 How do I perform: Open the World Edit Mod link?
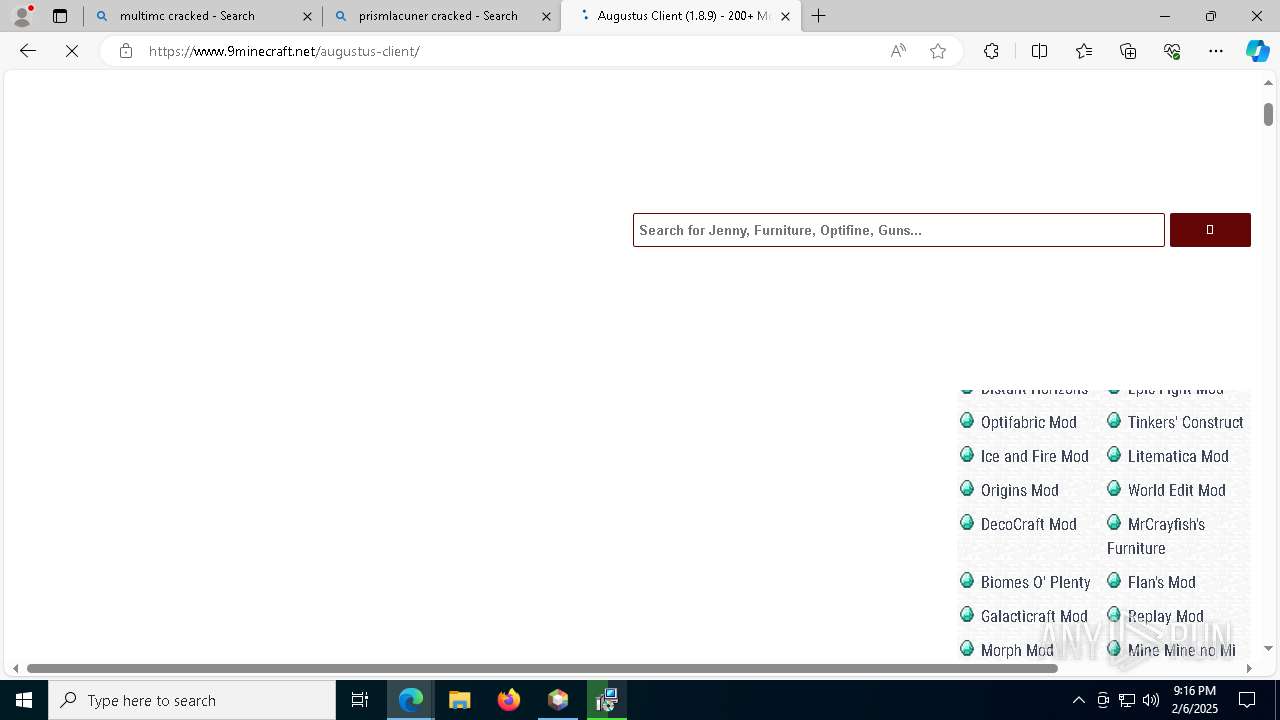coord(1176,490)
